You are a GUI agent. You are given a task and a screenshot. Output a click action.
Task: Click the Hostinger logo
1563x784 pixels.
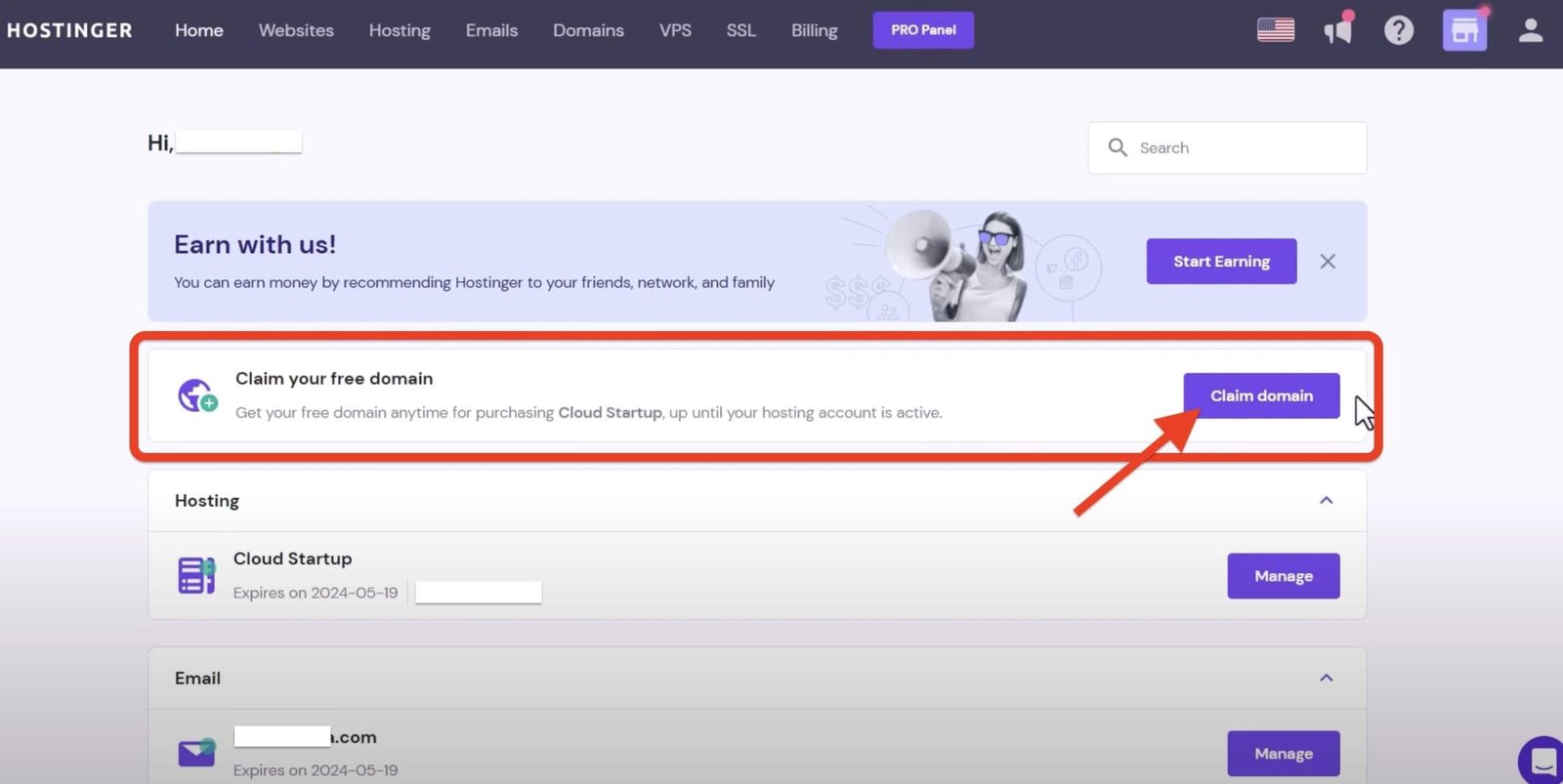point(69,30)
